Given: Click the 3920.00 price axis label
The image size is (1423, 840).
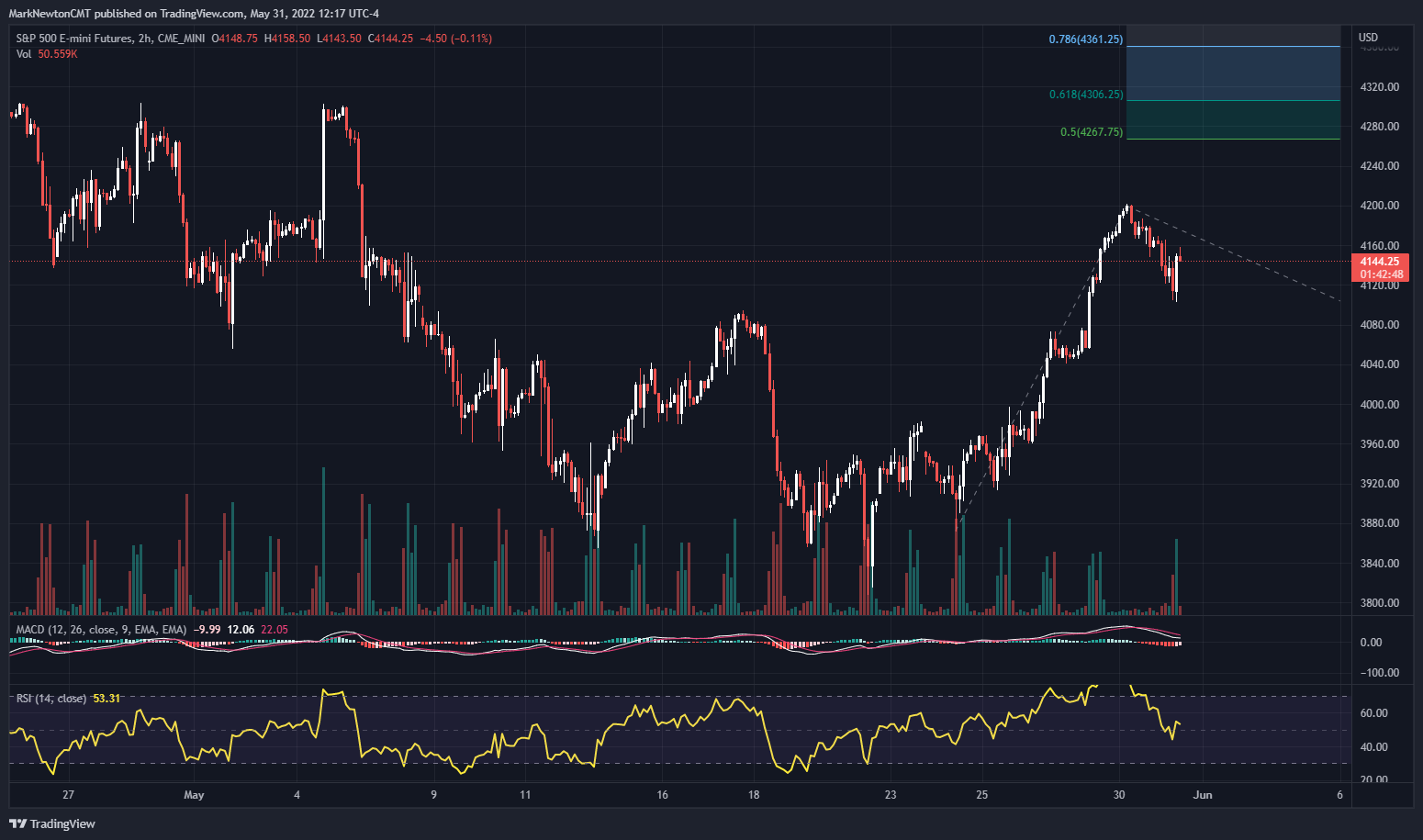Looking at the screenshot, I should click(x=1381, y=484).
